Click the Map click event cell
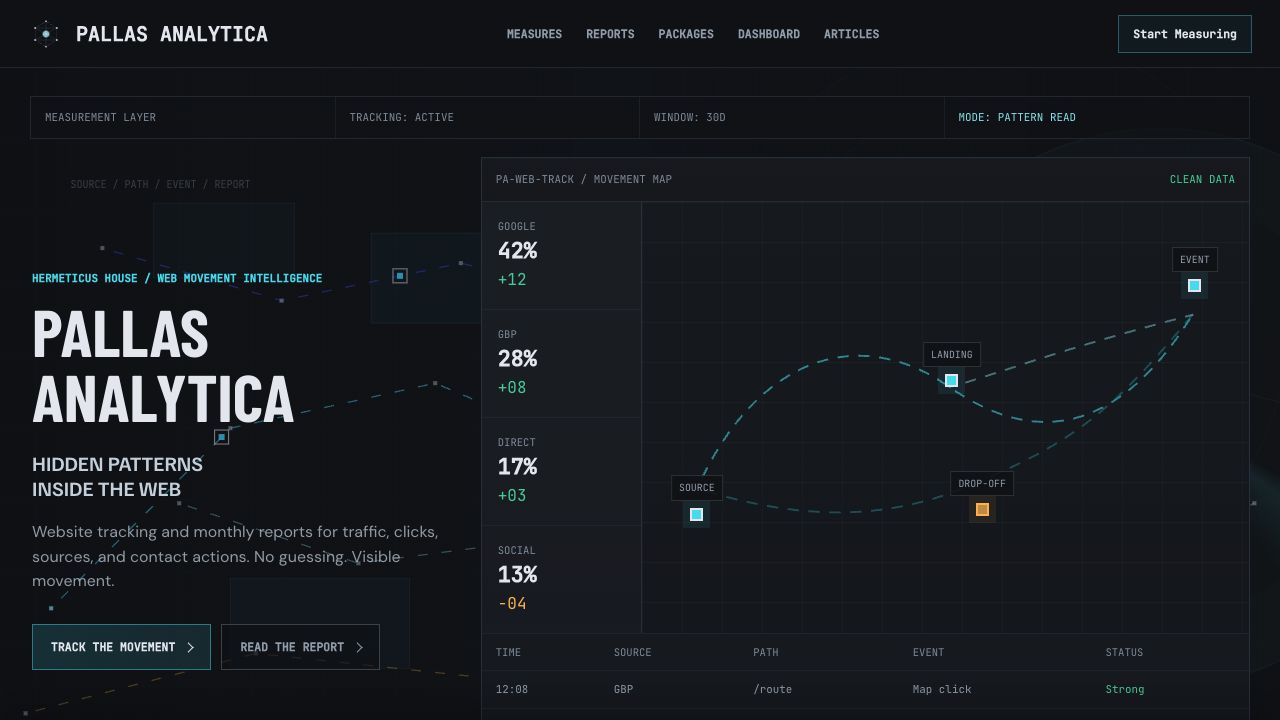1280x720 pixels. tap(942, 689)
